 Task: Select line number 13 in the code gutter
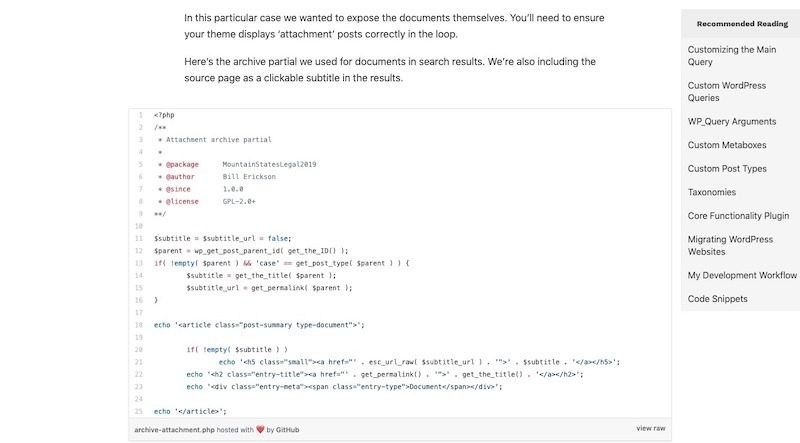[139, 263]
